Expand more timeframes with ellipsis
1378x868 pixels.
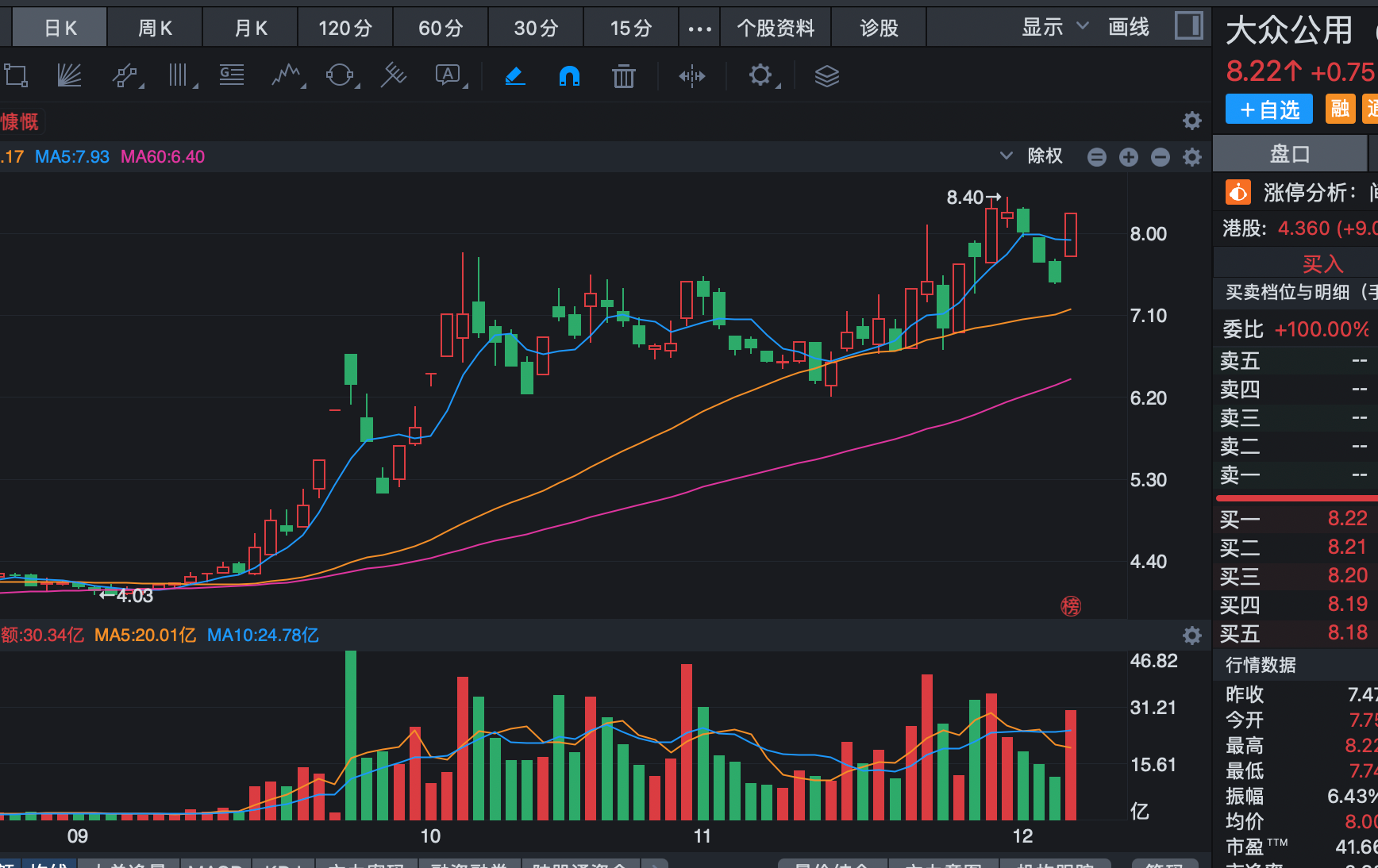(699, 29)
